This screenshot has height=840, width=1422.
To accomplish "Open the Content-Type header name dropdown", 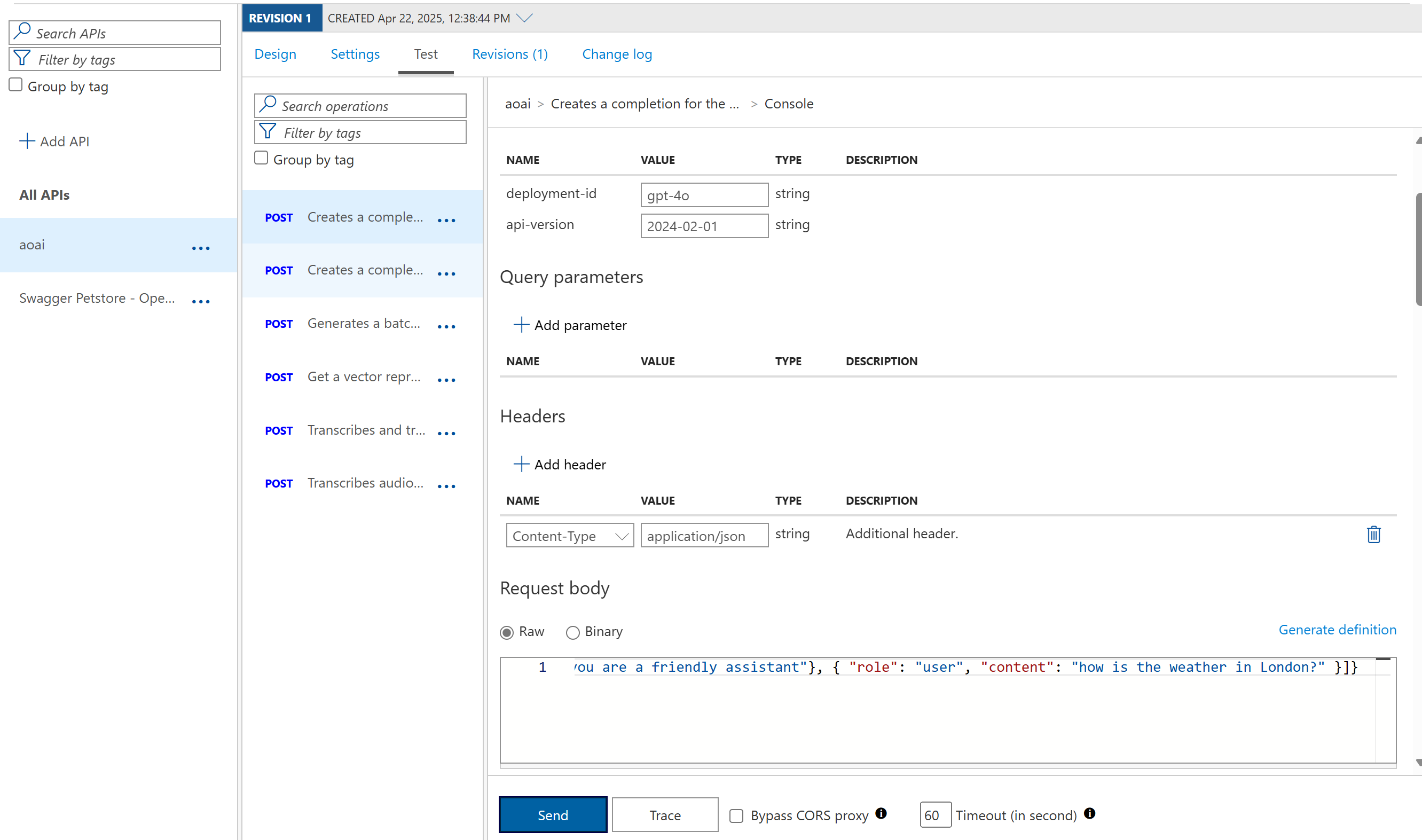I will coord(570,536).
